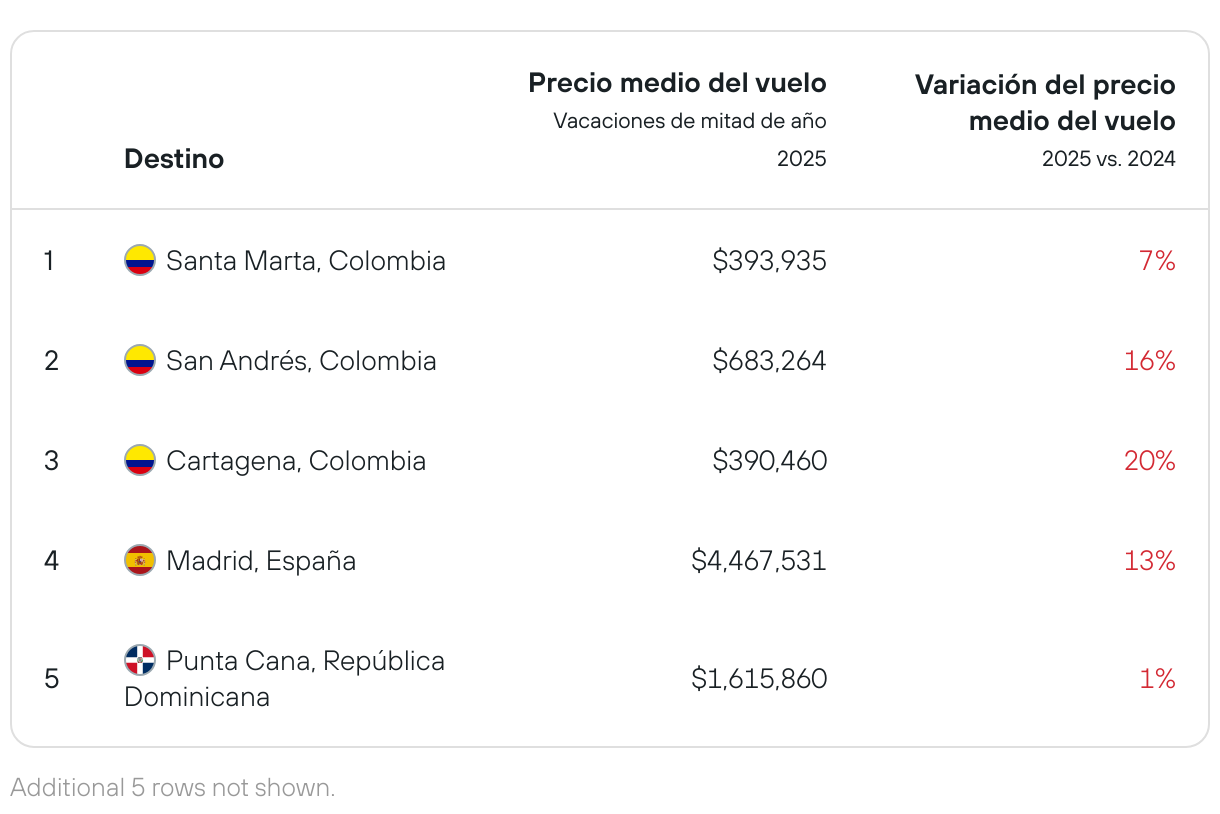Select the 16% price variation value
Viewport: 1220px width, 814px height.
coord(1150,360)
